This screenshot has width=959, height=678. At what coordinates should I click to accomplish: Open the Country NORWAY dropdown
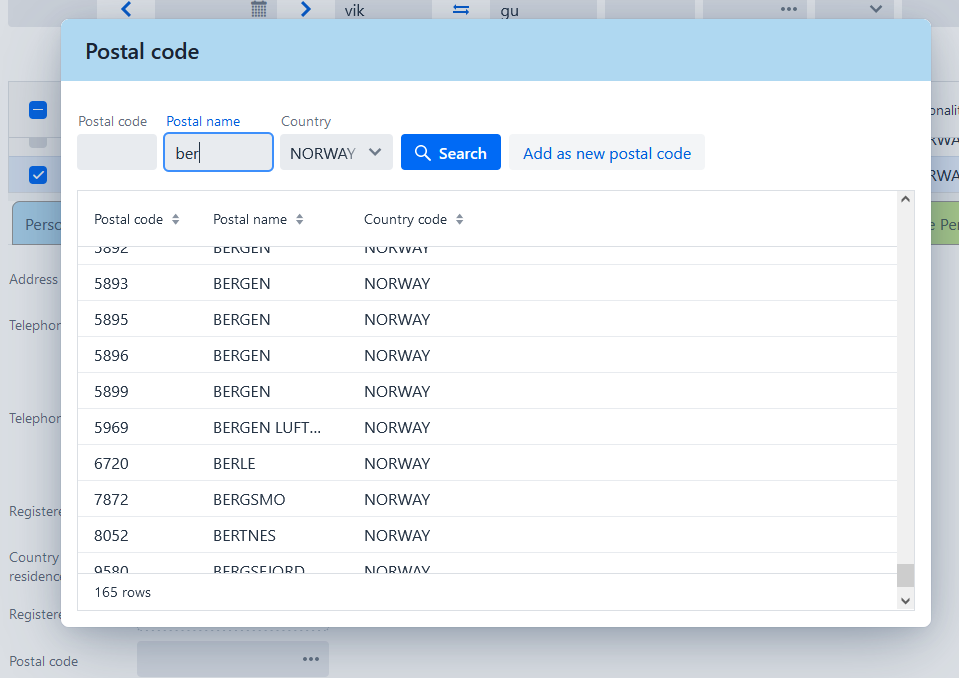pyautogui.click(x=336, y=153)
